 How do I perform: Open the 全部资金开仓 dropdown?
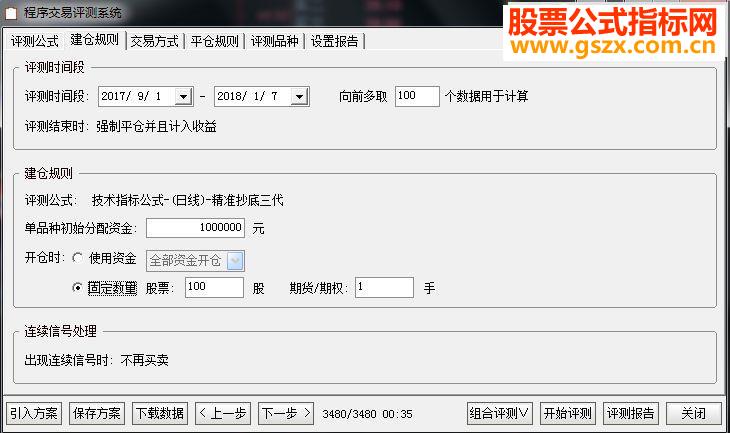(196, 261)
